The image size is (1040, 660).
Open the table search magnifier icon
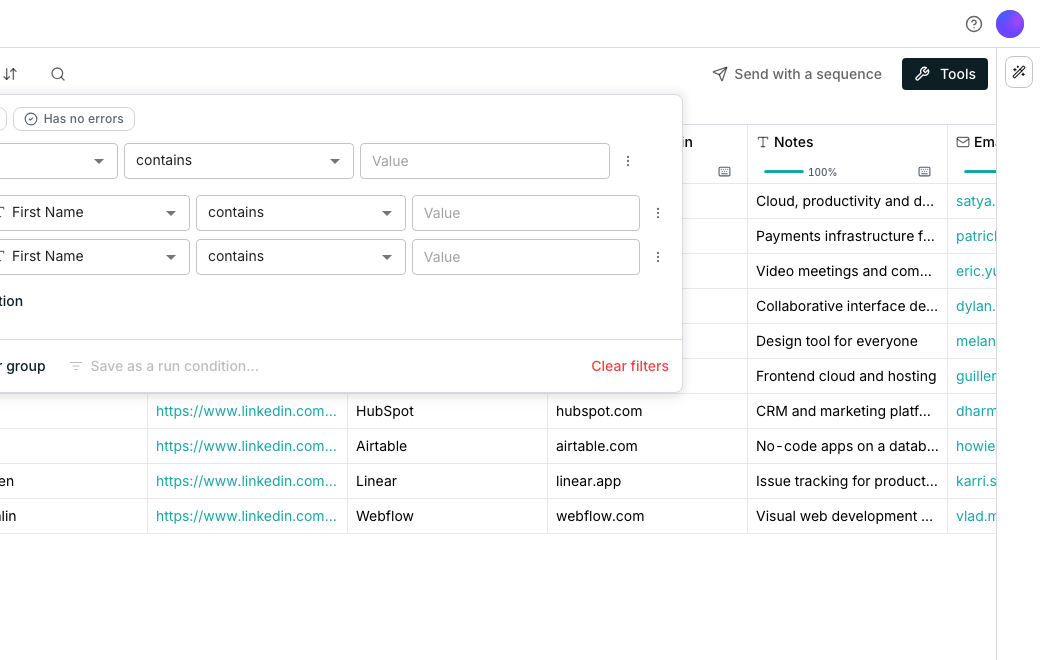coord(58,74)
